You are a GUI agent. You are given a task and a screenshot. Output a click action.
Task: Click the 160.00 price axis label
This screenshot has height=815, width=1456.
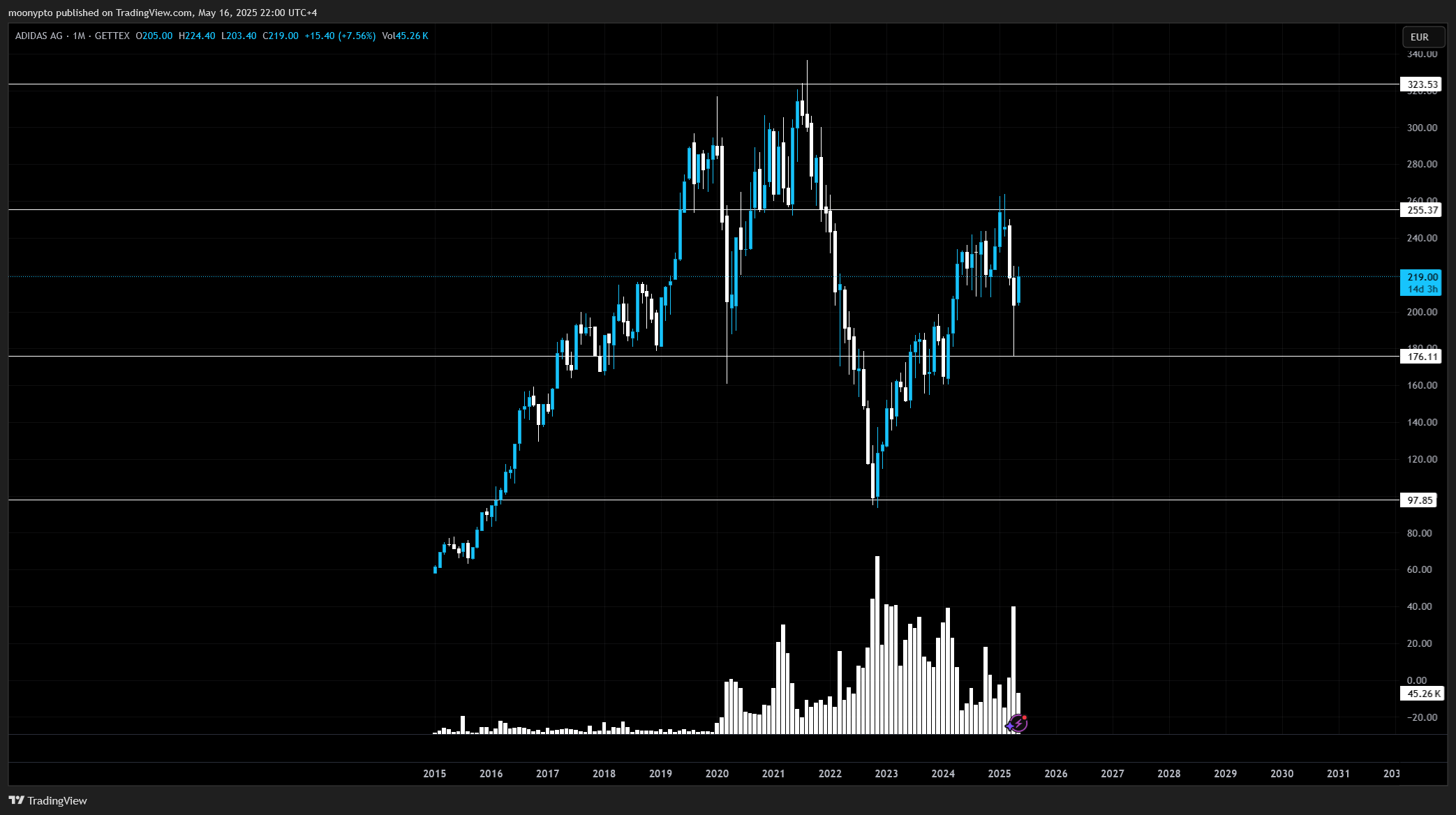coord(1422,385)
